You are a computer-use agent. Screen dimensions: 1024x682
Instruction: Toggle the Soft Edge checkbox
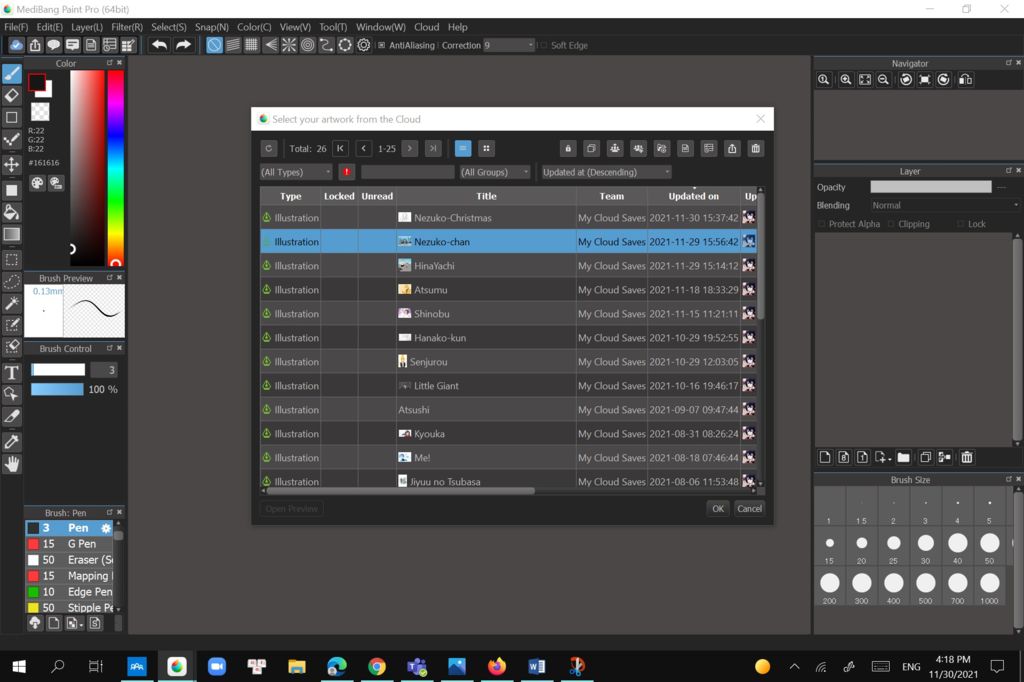coord(543,45)
